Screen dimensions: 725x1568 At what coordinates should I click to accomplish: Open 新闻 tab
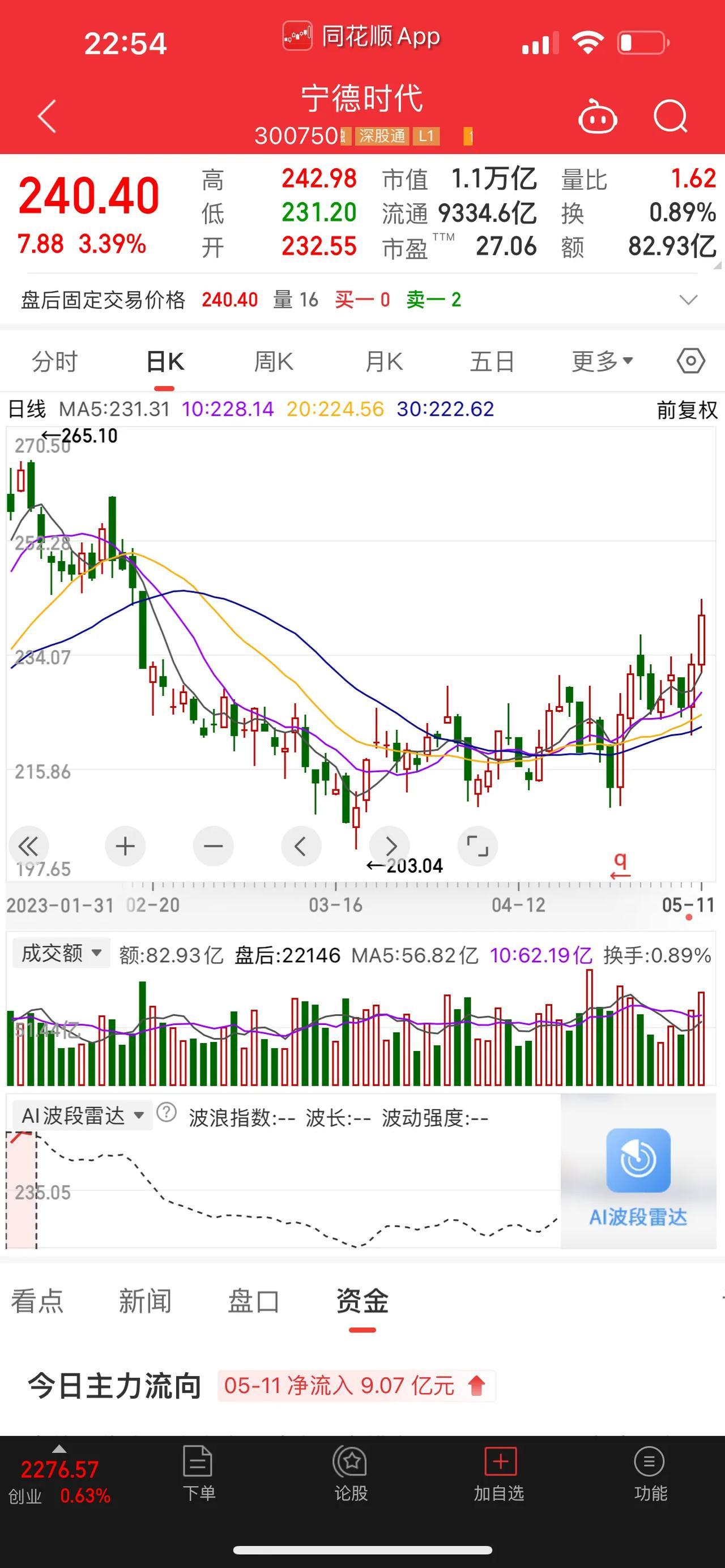(x=145, y=1301)
